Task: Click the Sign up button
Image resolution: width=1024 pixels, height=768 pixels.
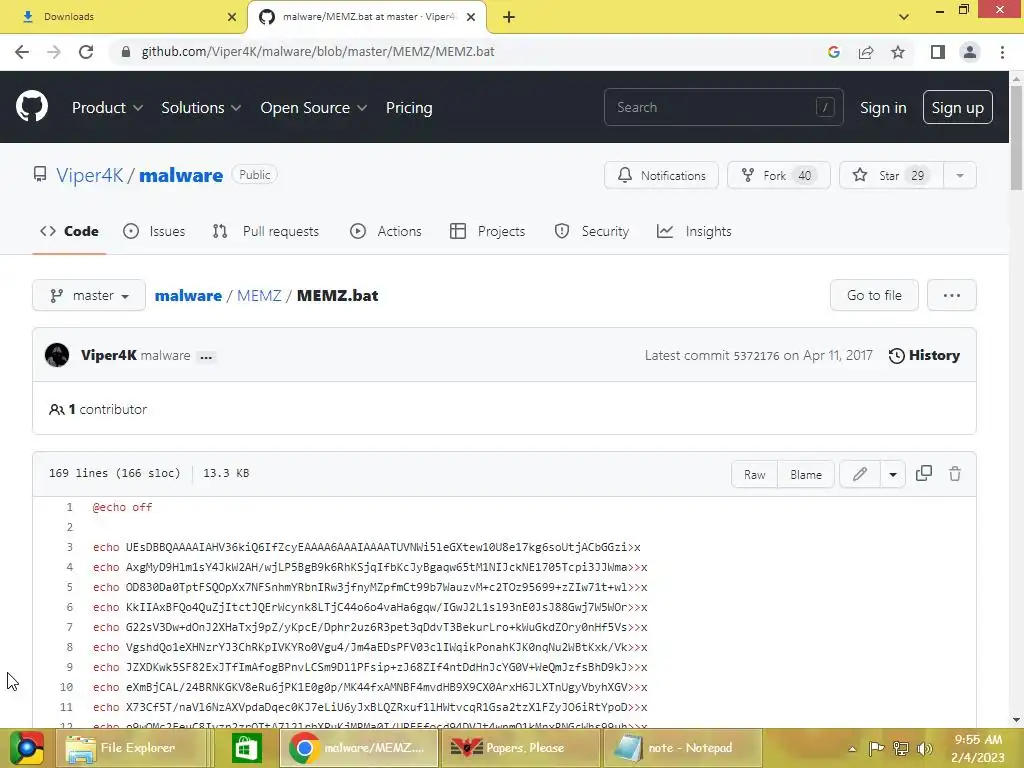Action: coord(957,107)
